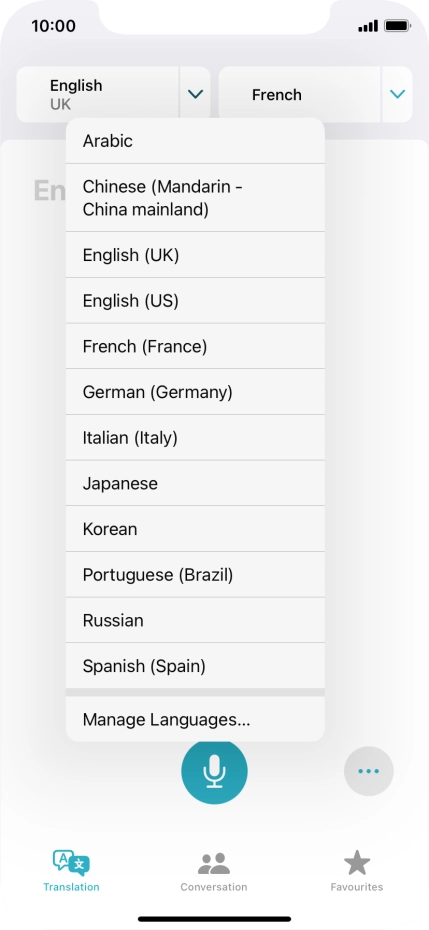Open the three-dot more options button
The width and height of the screenshot is (429, 930).
pos(368,771)
